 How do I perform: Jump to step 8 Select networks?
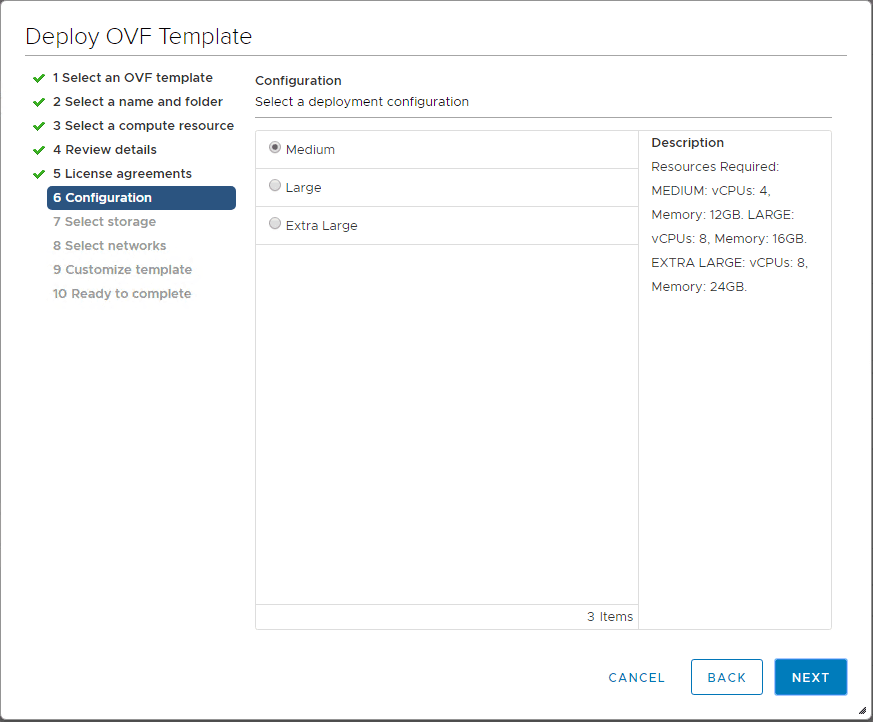coord(108,245)
